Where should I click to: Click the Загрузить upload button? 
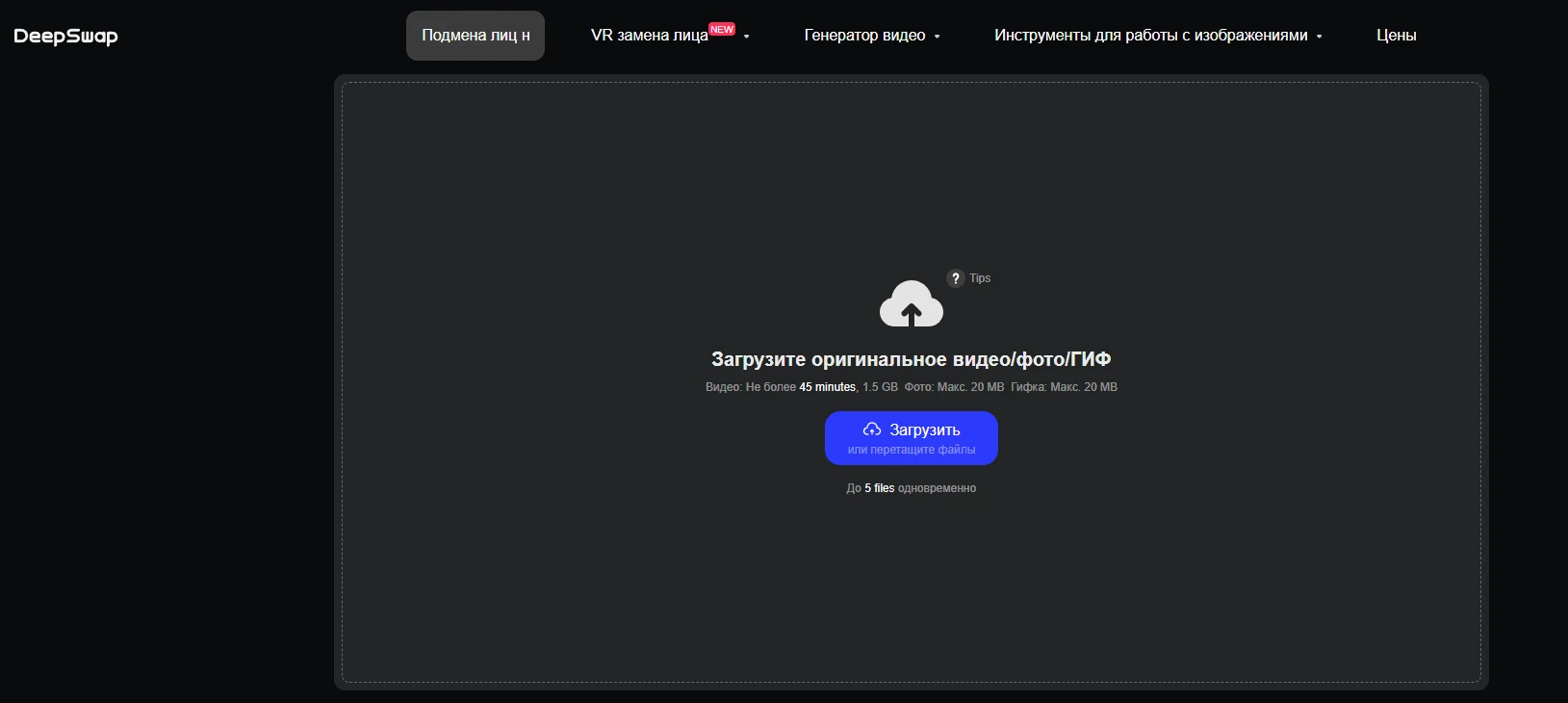[x=912, y=438]
